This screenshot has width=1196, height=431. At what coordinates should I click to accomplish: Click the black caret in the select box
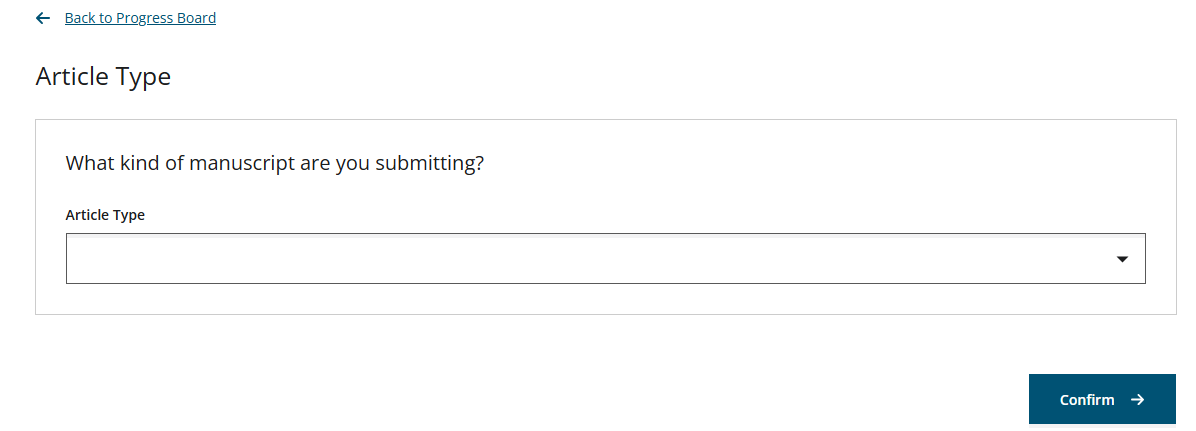(x=1122, y=259)
